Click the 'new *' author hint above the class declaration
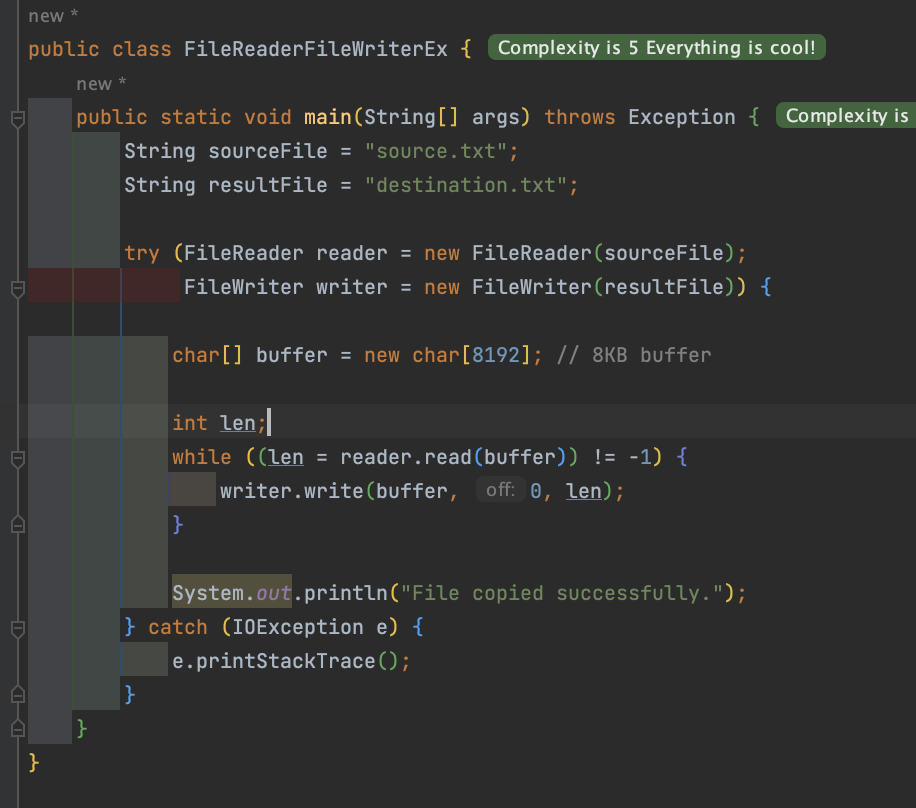The width and height of the screenshot is (916, 808). (x=53, y=16)
